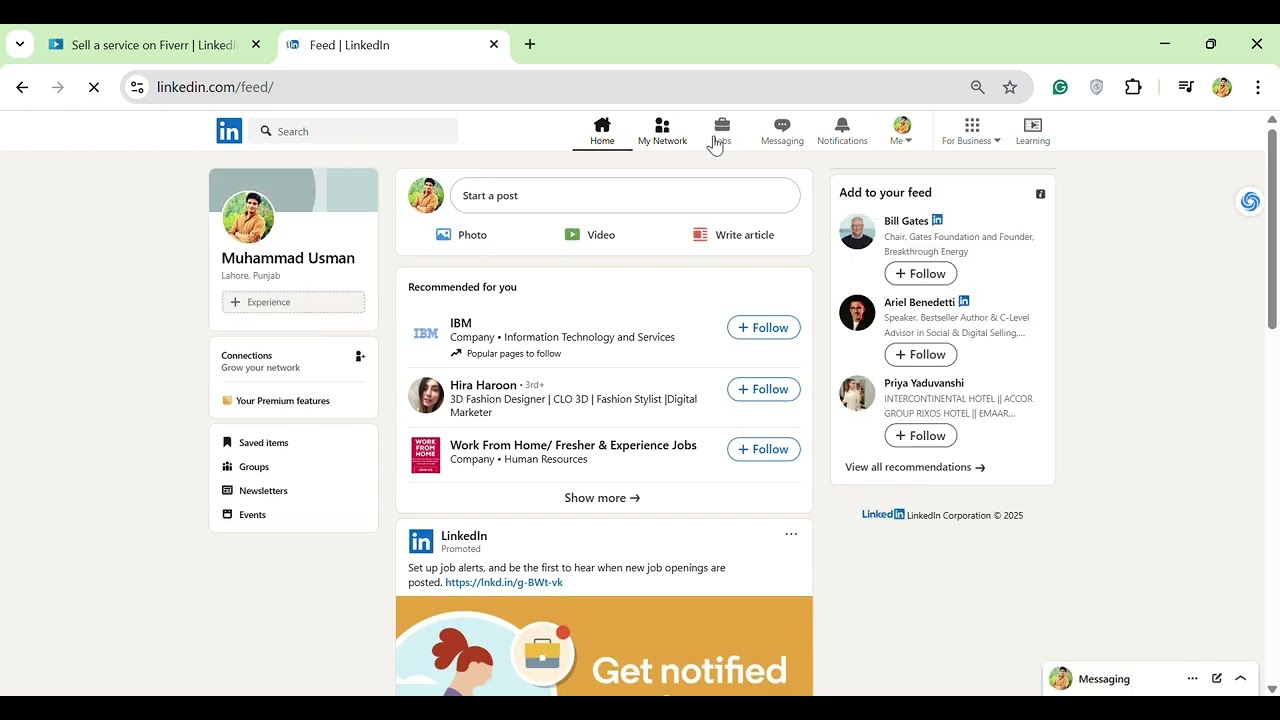Expand For Business apps menu
Image resolution: width=1280 pixels, height=720 pixels.
point(971,131)
